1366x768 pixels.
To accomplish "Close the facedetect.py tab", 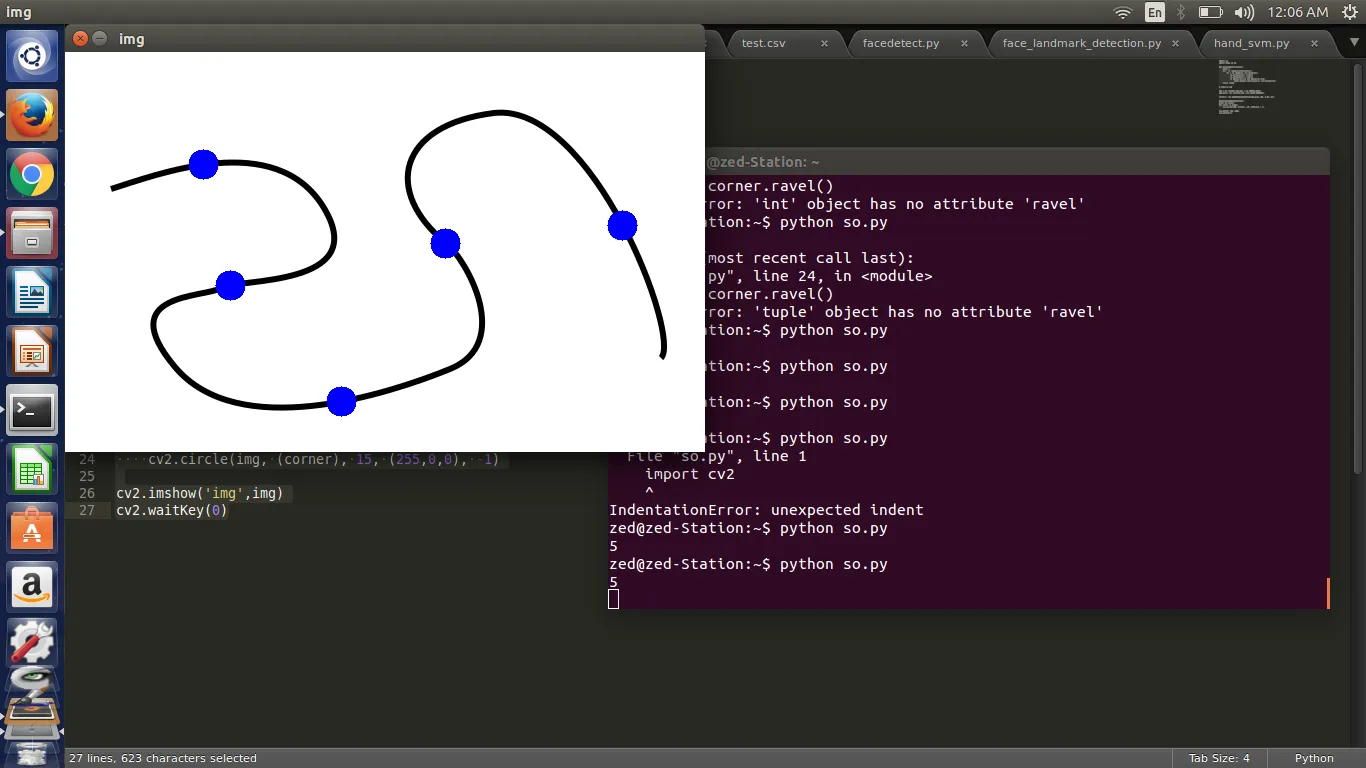I will pos(965,43).
